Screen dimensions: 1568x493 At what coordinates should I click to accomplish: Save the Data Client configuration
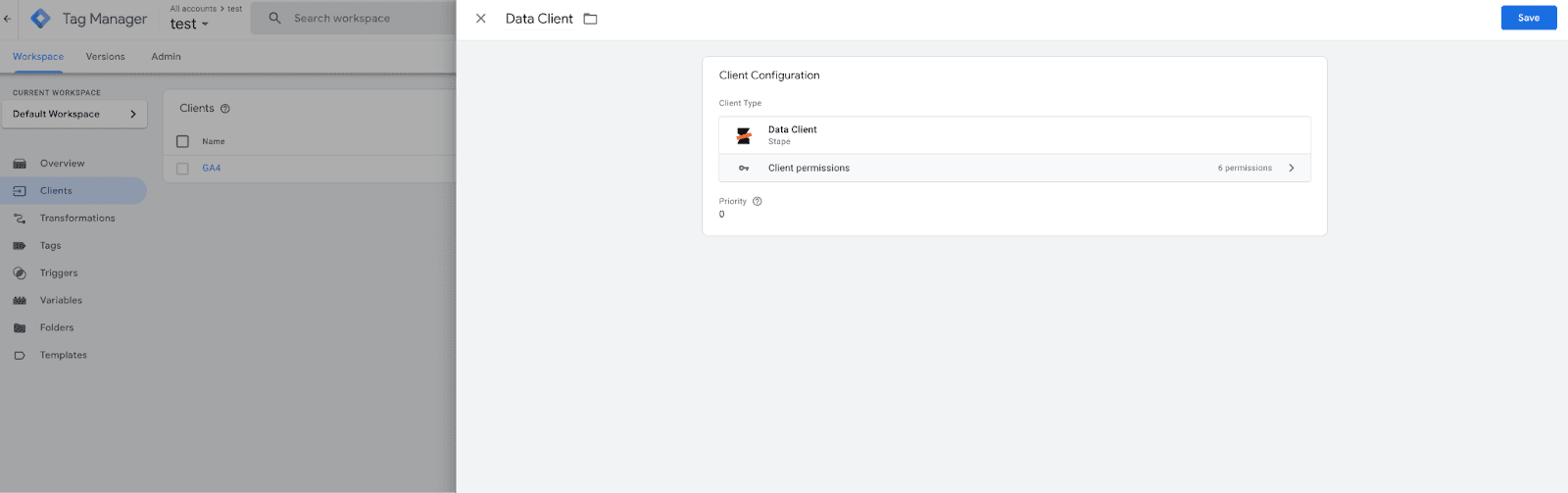(1529, 18)
